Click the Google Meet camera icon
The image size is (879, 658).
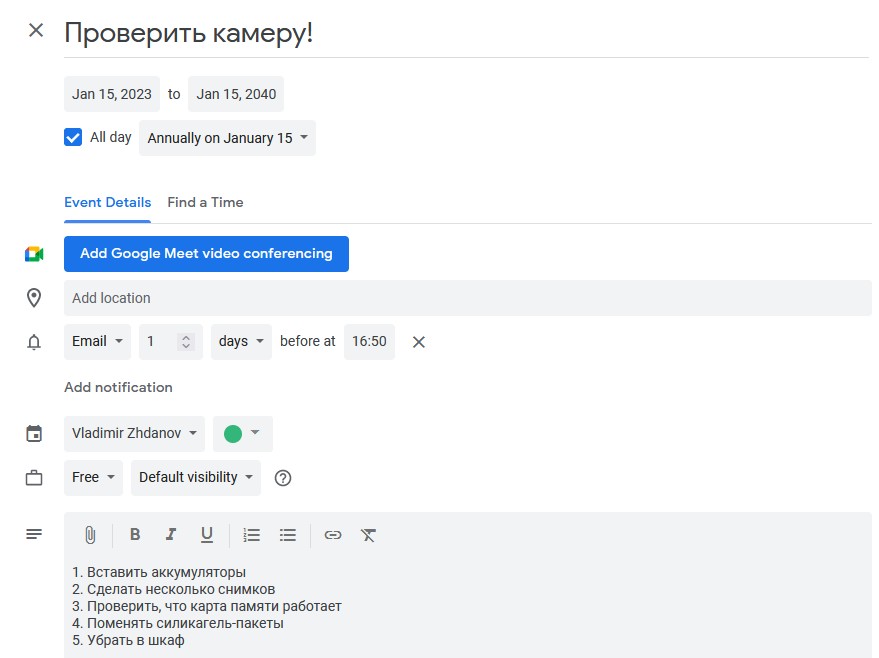coord(34,254)
